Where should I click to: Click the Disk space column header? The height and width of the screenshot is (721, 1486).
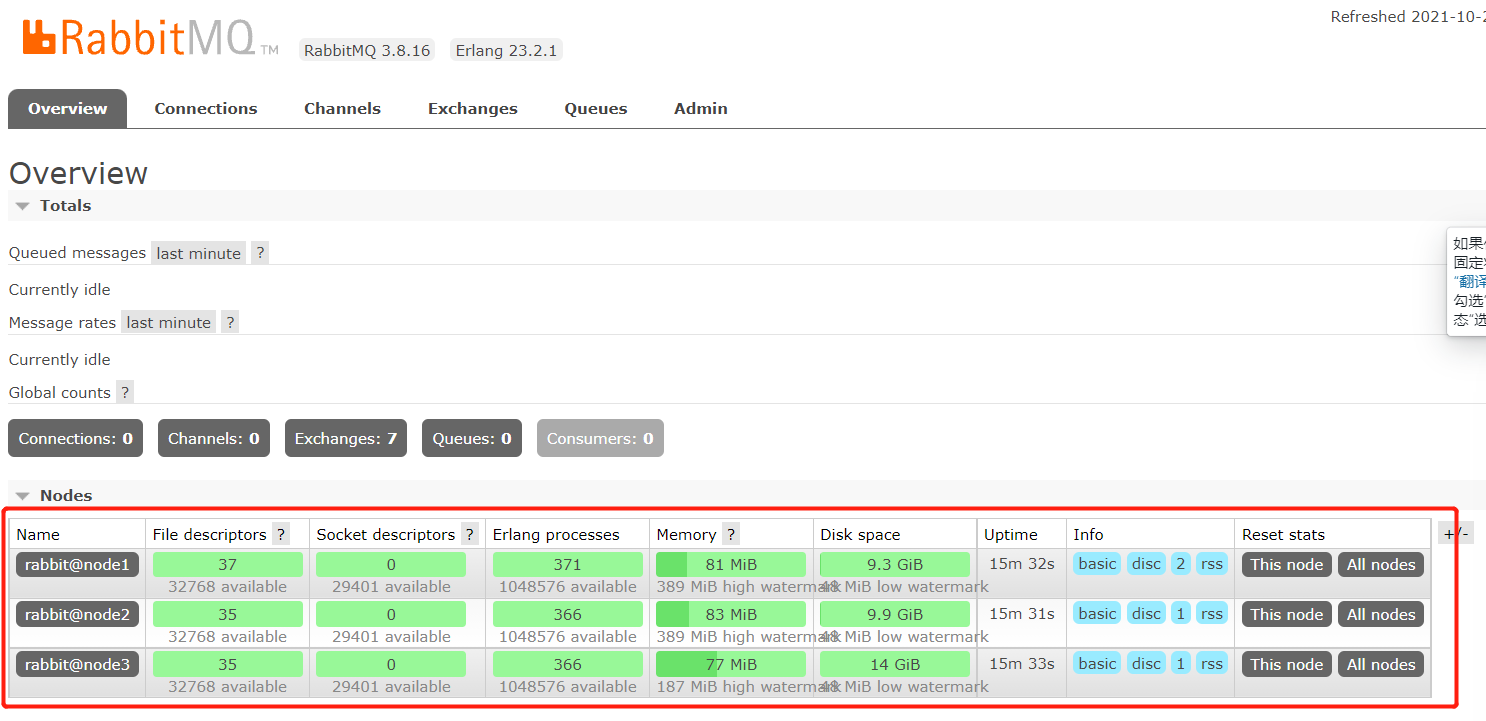[x=860, y=535]
